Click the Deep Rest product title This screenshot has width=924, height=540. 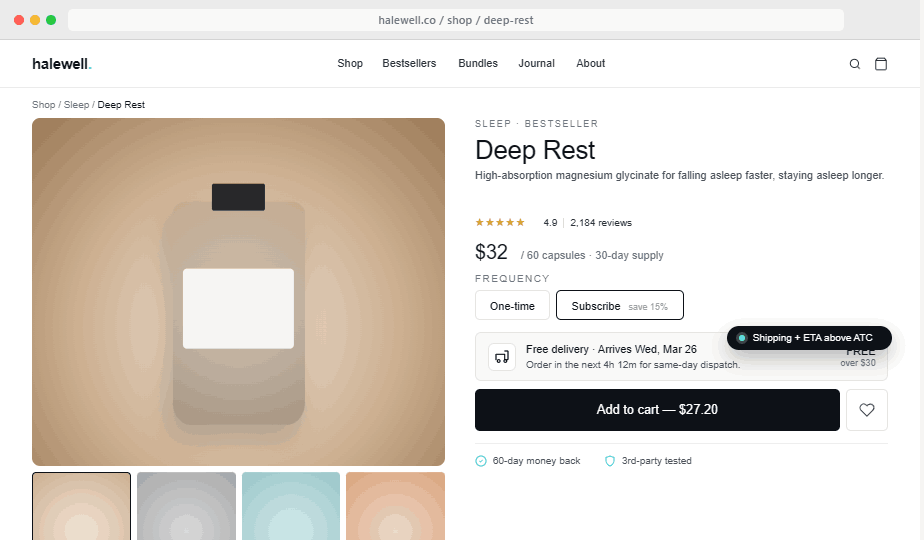(535, 150)
